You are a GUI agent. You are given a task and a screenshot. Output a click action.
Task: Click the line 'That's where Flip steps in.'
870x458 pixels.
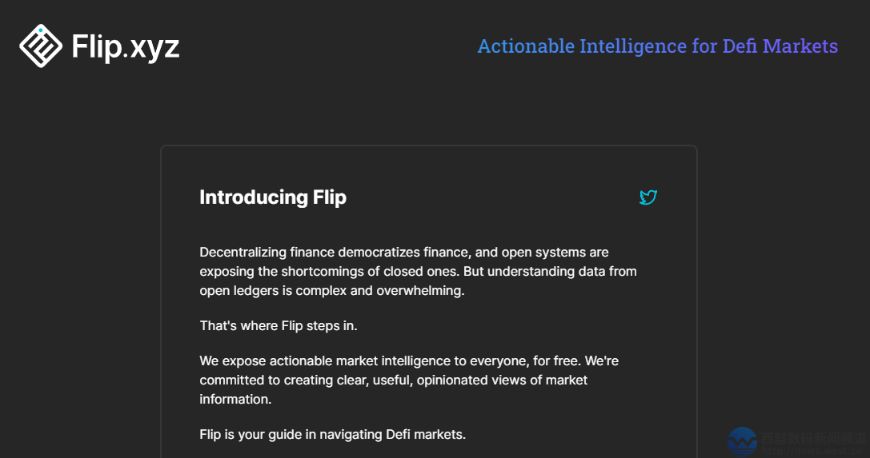click(279, 325)
